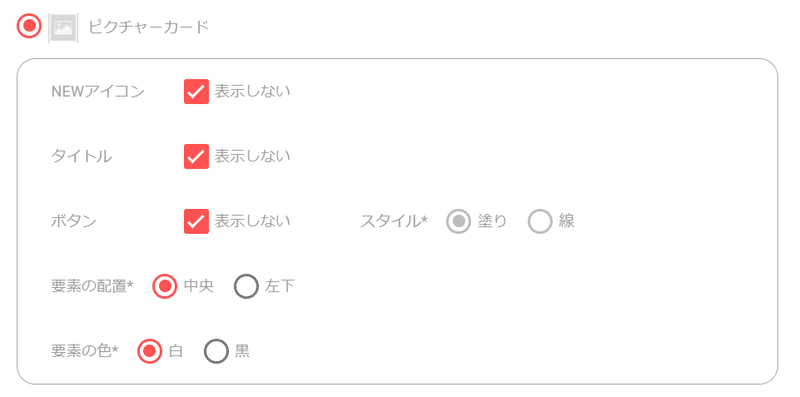
Task: Click the 線 text label
Action: point(567,221)
